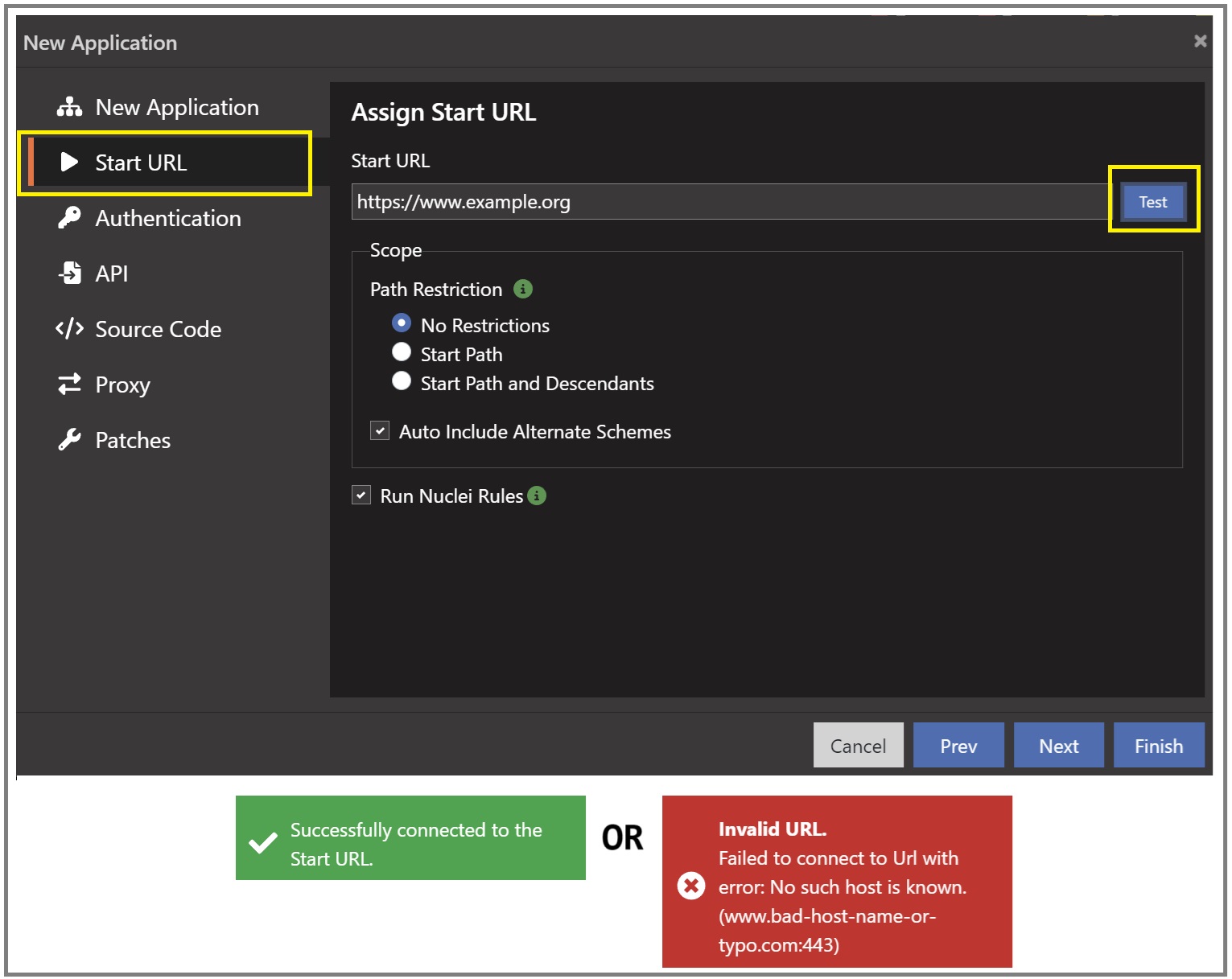Open the Authentication tab label
This screenshot has width=1232, height=979.
(167, 218)
